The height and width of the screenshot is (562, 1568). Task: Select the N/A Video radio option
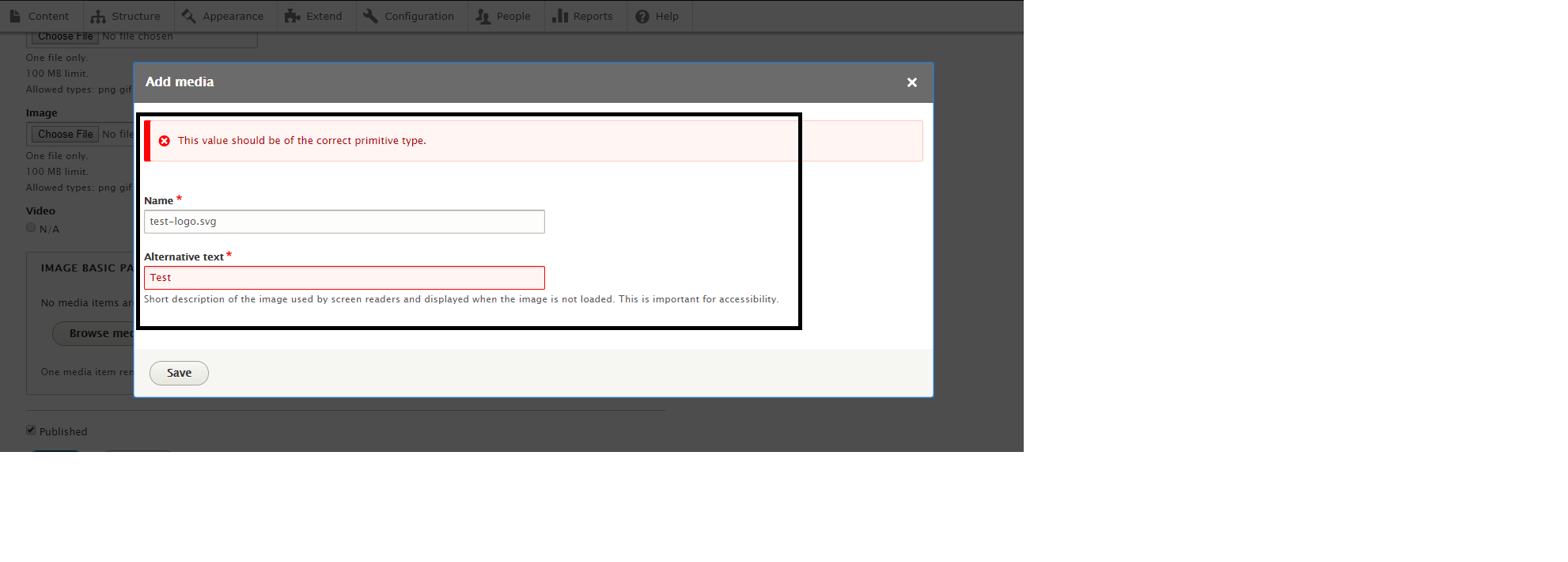tap(31, 228)
